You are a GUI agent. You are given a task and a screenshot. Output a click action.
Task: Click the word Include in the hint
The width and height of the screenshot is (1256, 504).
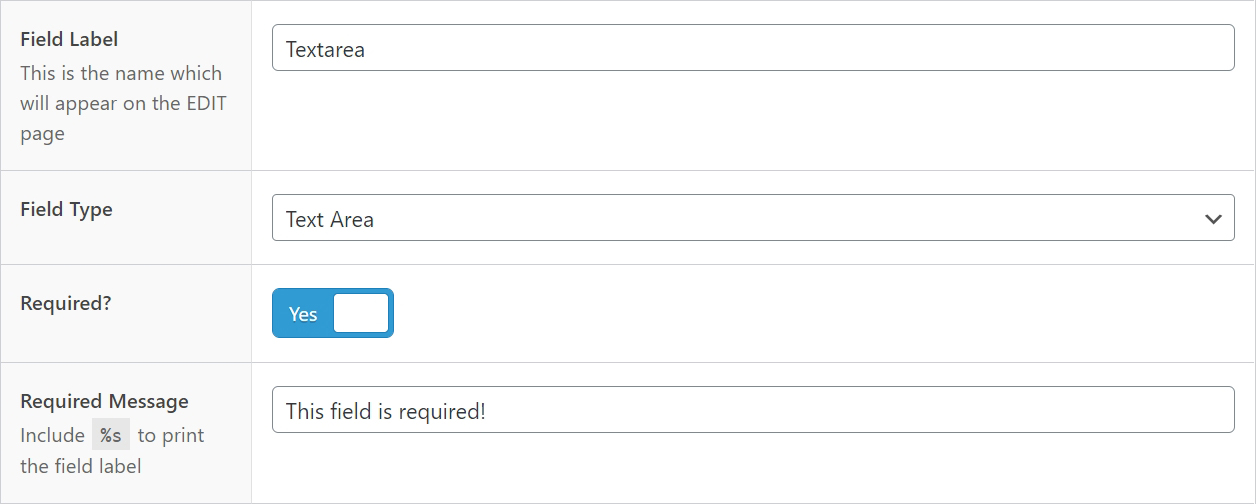point(52,435)
